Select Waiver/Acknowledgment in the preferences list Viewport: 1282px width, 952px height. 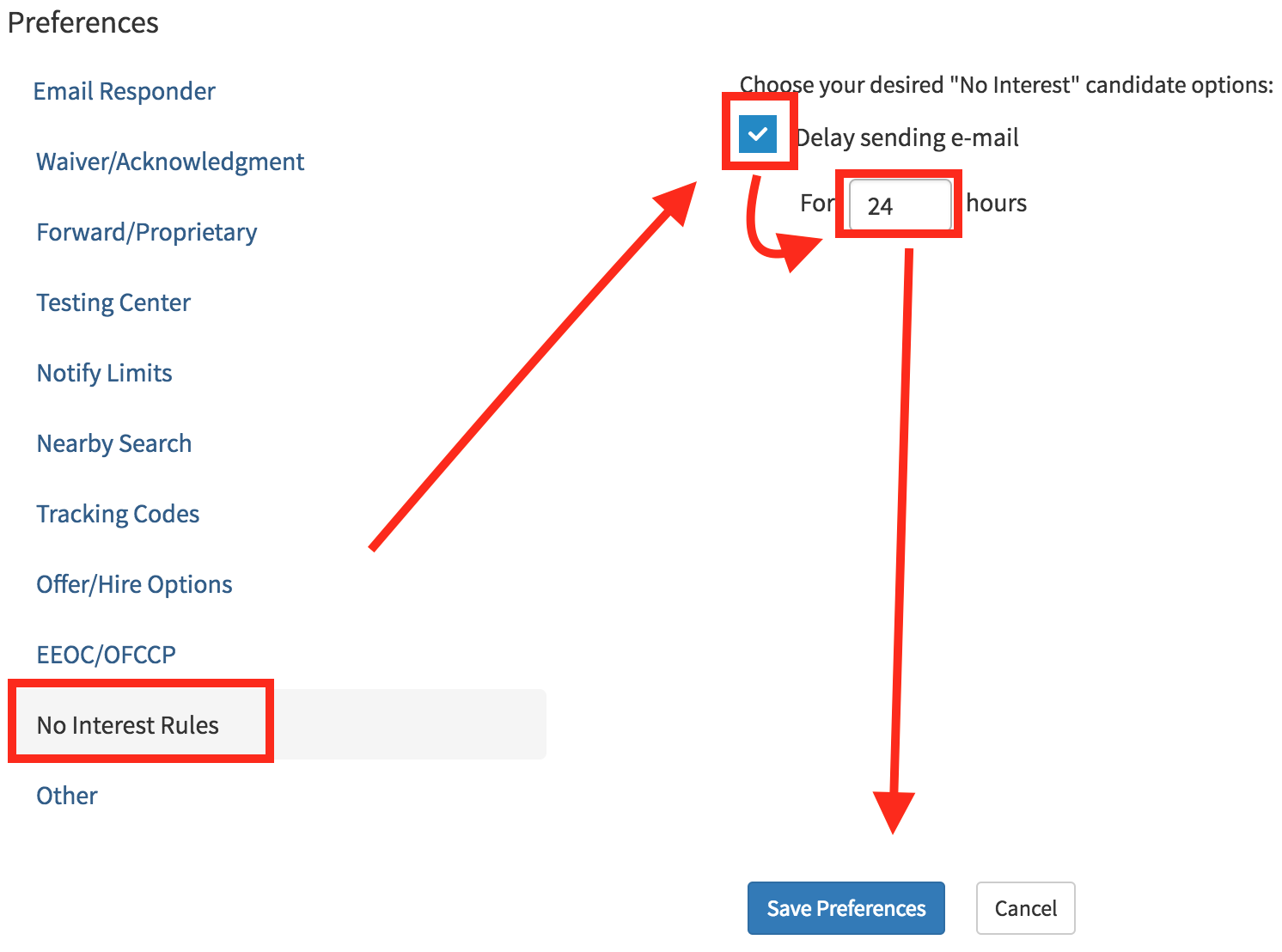[170, 162]
